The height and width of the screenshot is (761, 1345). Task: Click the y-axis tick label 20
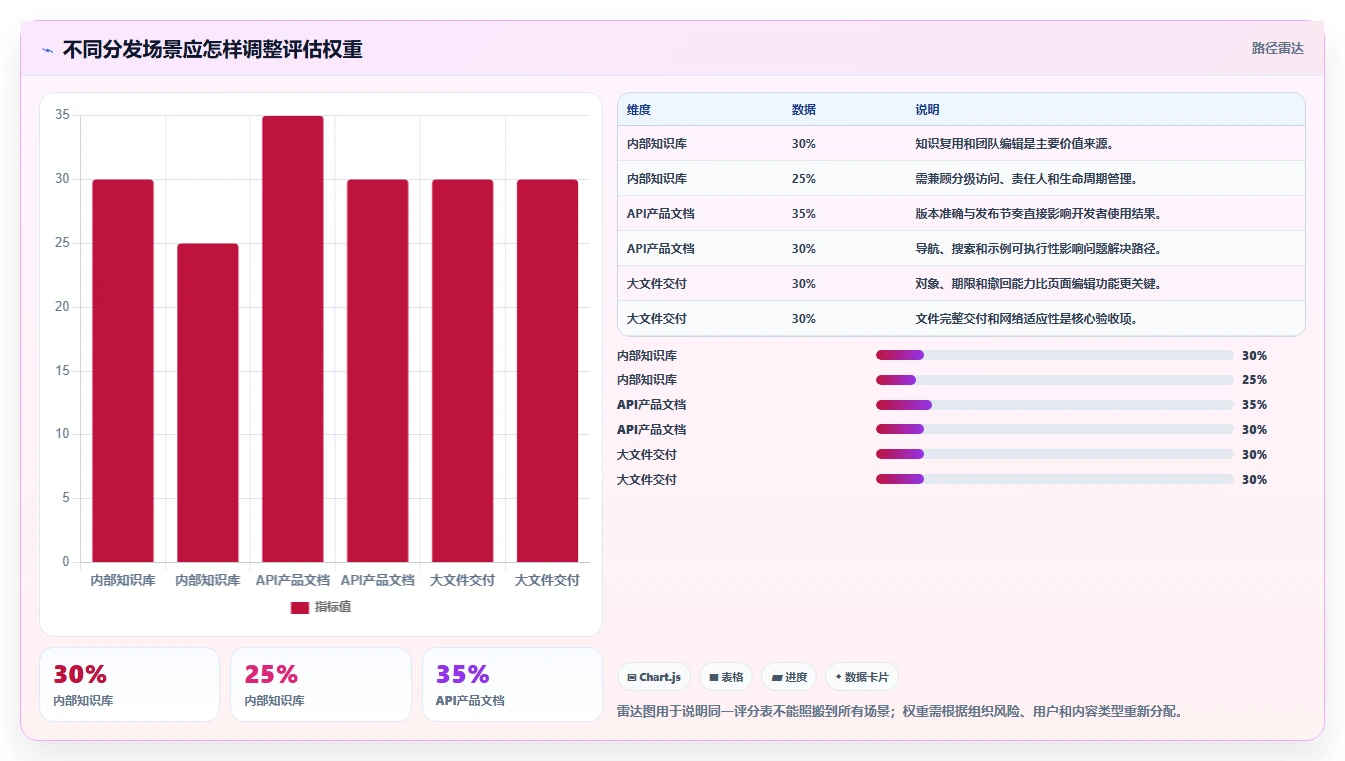pos(62,307)
